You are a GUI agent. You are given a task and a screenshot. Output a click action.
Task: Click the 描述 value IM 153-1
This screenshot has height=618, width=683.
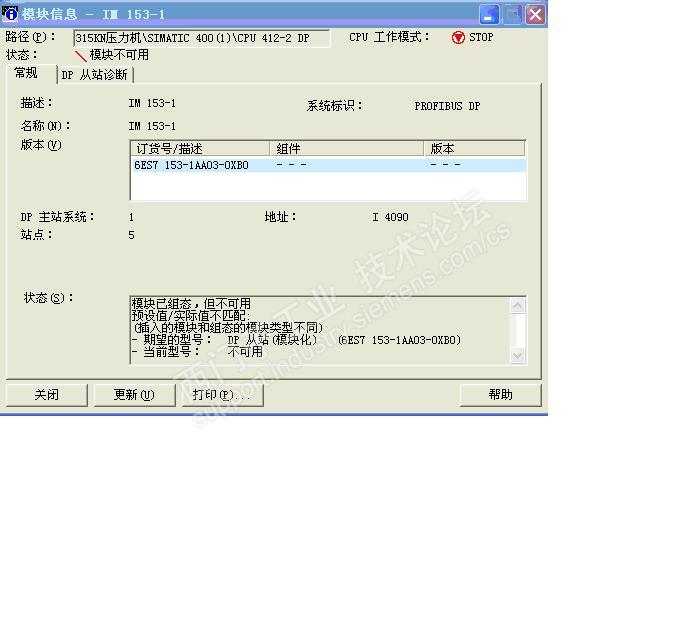(x=152, y=103)
